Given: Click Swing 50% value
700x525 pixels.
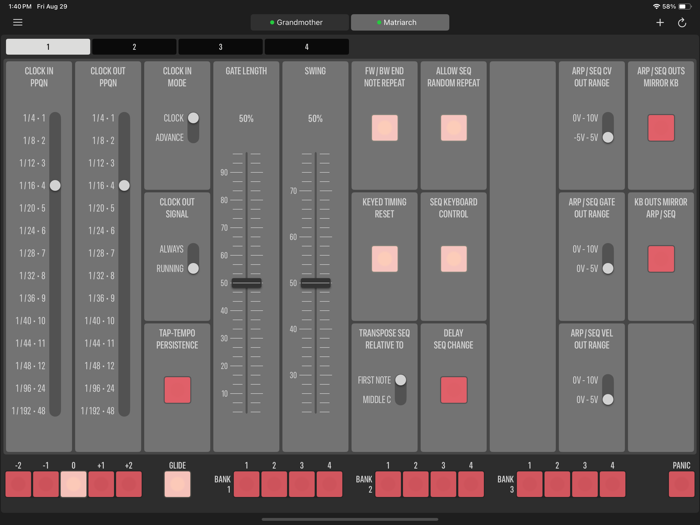Looking at the screenshot, I should click(315, 118).
